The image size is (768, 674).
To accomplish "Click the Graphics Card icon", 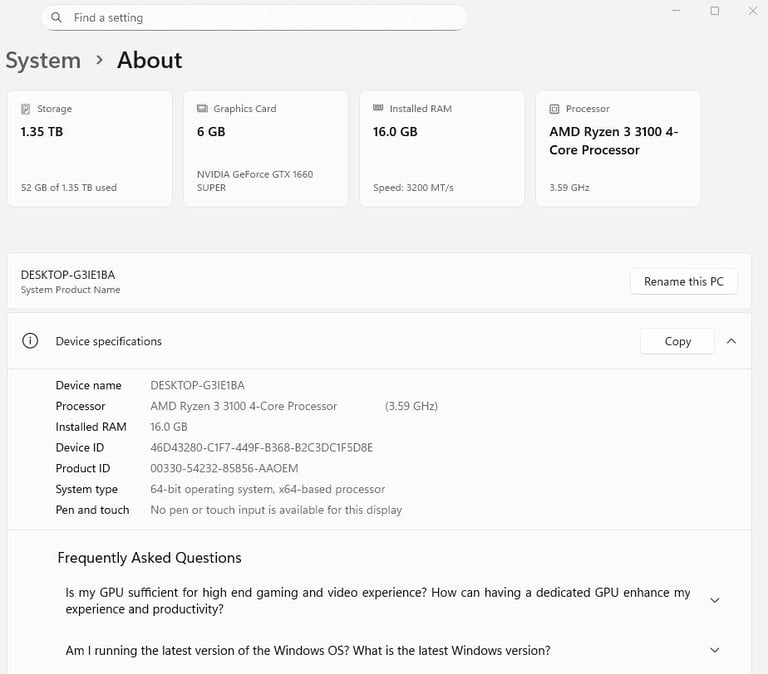I will tap(203, 109).
